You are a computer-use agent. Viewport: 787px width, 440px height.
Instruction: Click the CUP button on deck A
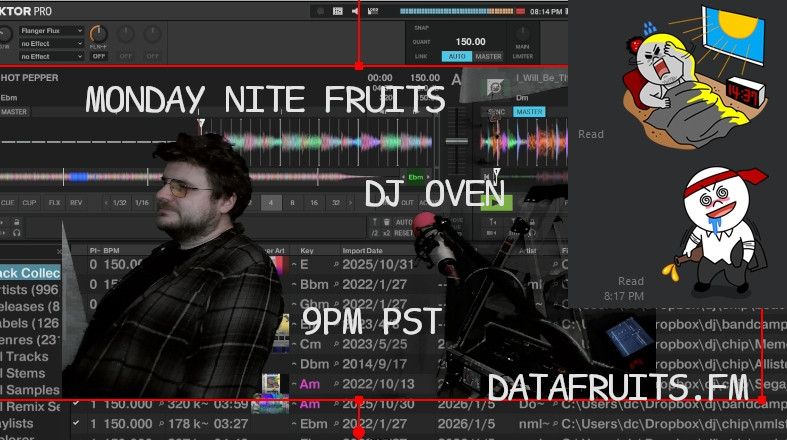click(x=29, y=203)
